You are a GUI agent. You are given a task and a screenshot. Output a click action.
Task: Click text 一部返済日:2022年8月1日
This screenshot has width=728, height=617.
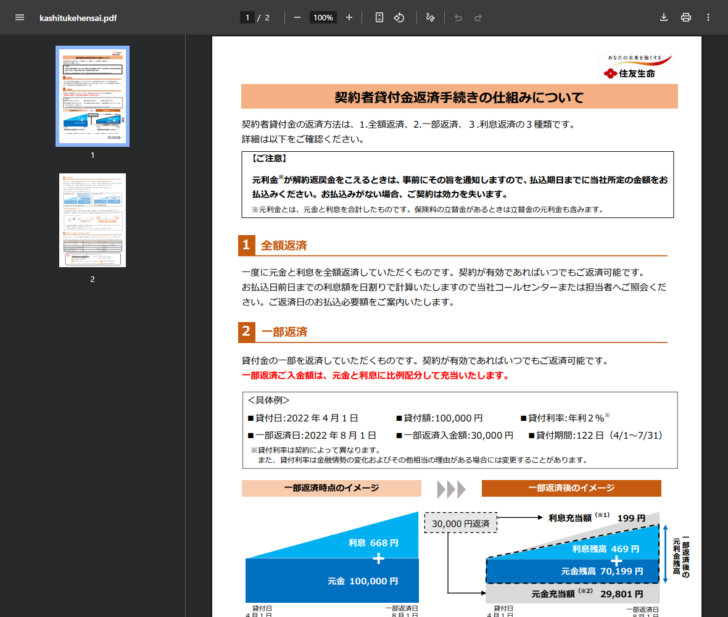tap(312, 435)
